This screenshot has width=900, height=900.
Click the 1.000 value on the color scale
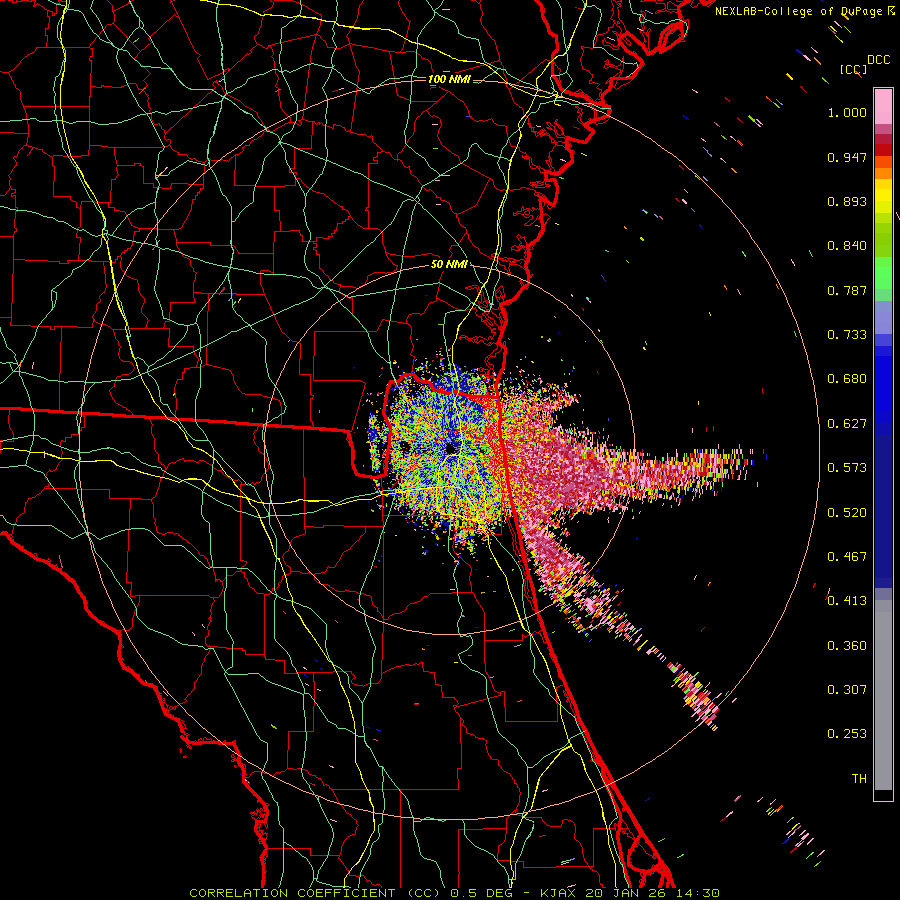[x=847, y=112]
